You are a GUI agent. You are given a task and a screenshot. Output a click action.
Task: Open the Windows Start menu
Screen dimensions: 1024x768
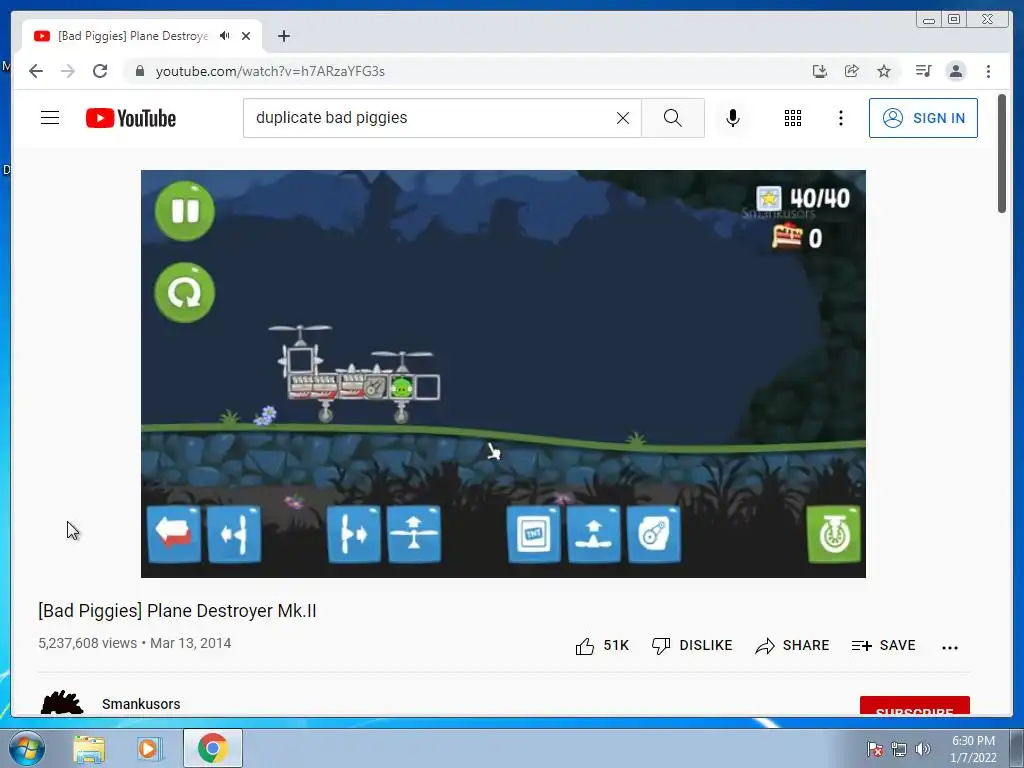pos(27,748)
